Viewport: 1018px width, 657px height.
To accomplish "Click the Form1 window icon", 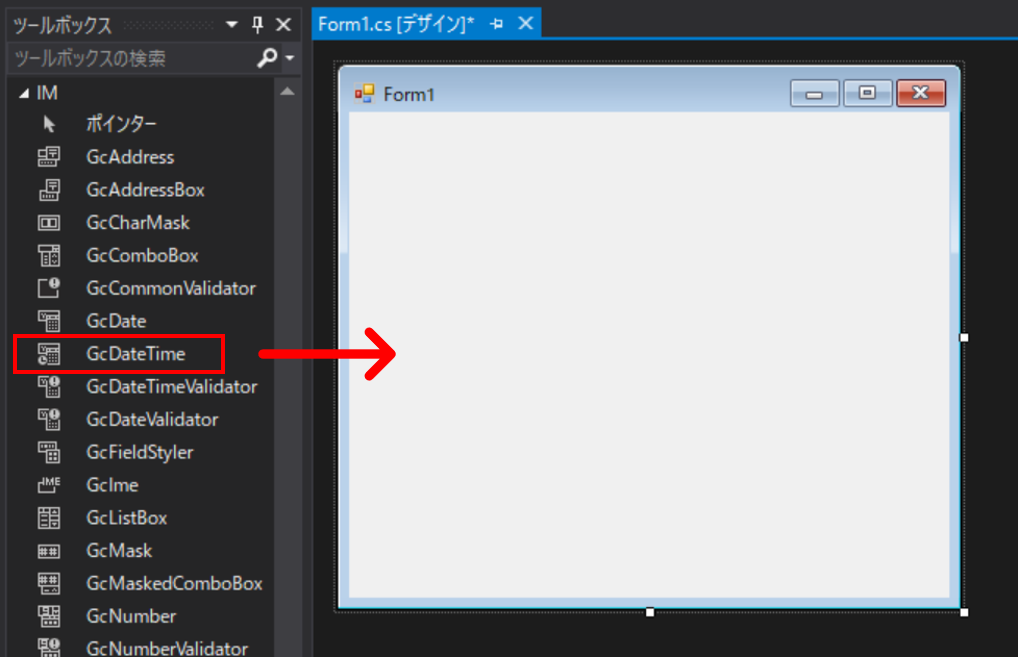I will 364,93.
